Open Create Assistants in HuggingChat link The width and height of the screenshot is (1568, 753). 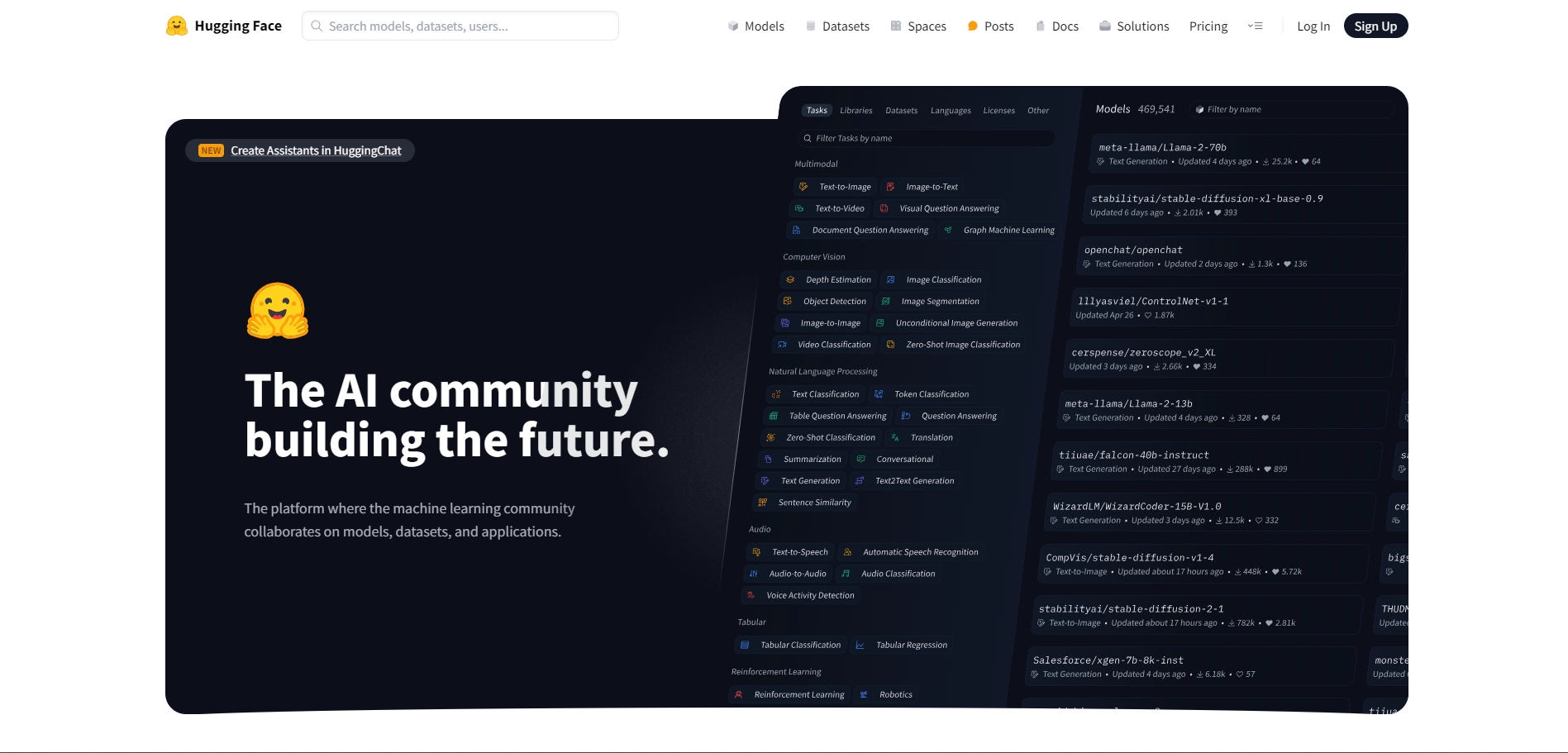316,150
